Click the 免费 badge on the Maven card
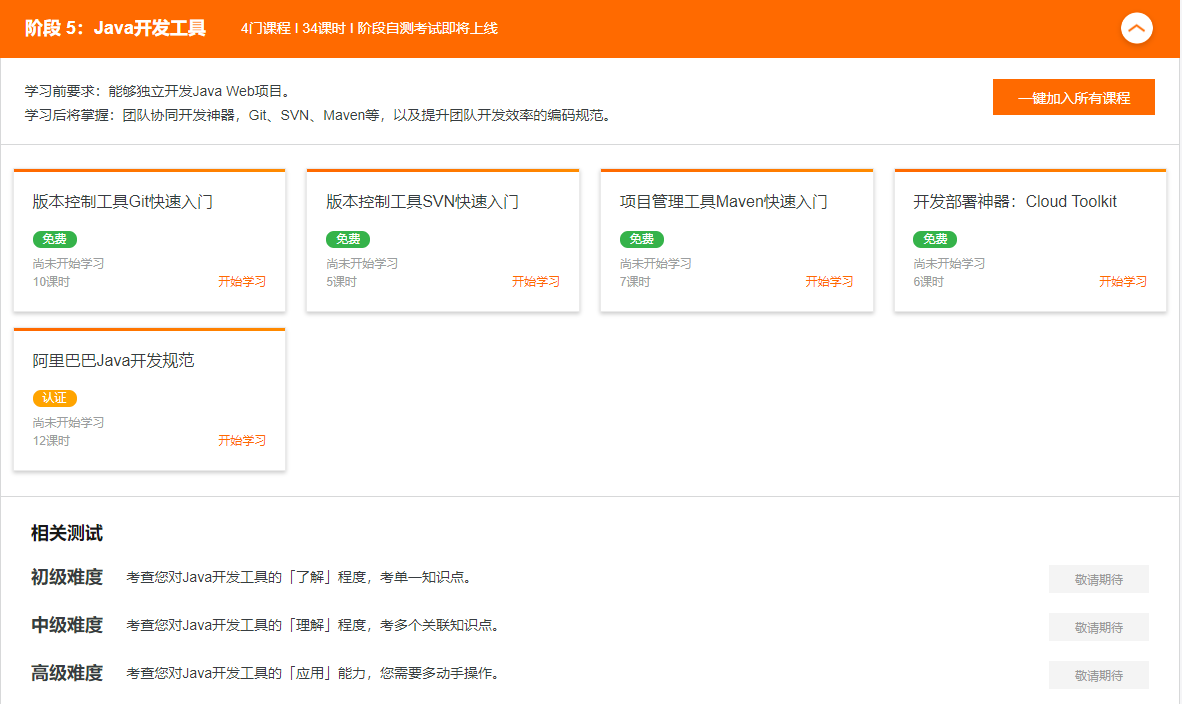This screenshot has width=1182, height=704. 642,239
